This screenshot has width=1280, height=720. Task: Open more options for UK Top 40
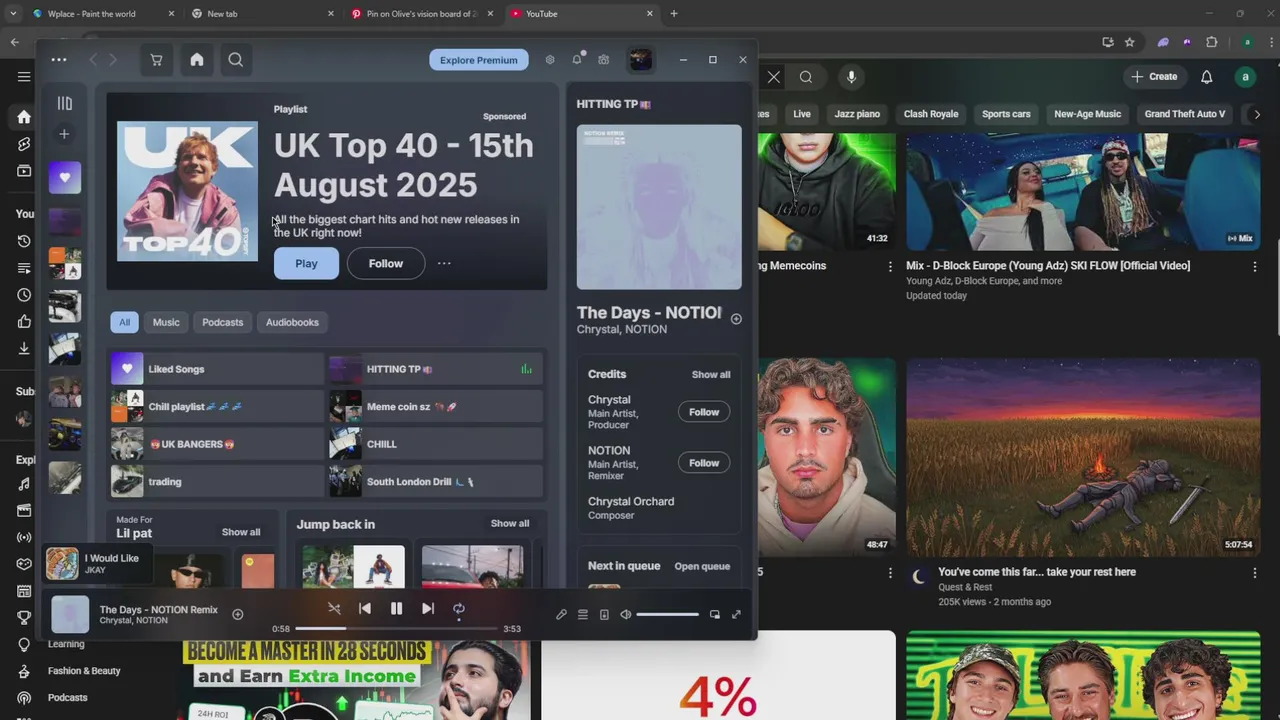(444, 264)
